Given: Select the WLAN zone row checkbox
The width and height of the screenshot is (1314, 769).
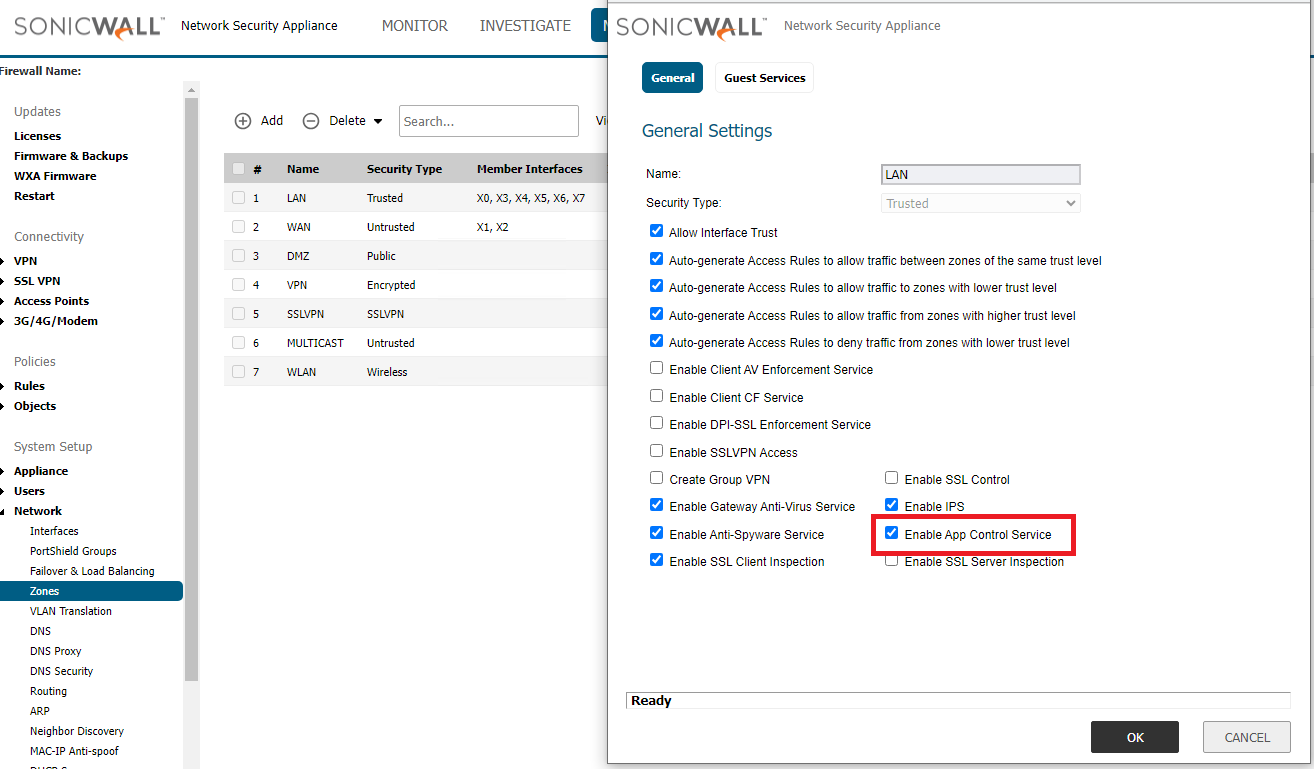Looking at the screenshot, I should click(238, 372).
